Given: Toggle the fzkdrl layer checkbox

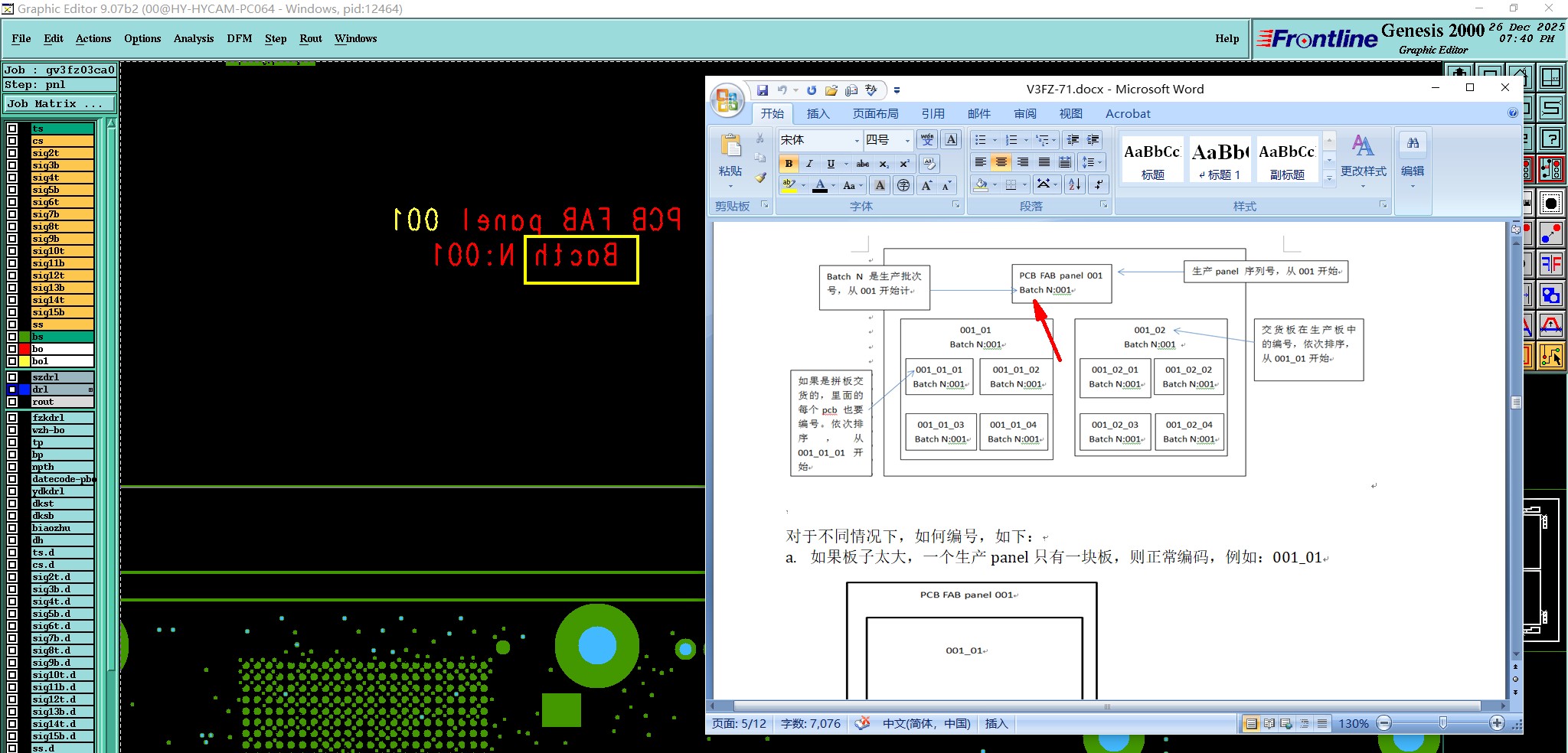Looking at the screenshot, I should click(12, 418).
